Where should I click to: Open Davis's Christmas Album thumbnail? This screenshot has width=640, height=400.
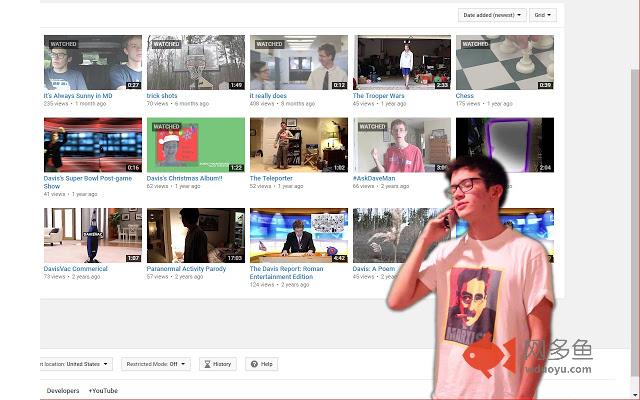pos(196,145)
